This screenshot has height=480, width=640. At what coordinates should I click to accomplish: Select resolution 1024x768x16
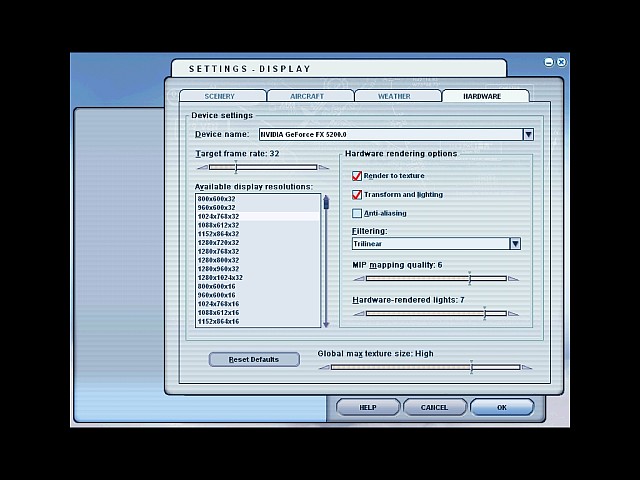pos(258,304)
